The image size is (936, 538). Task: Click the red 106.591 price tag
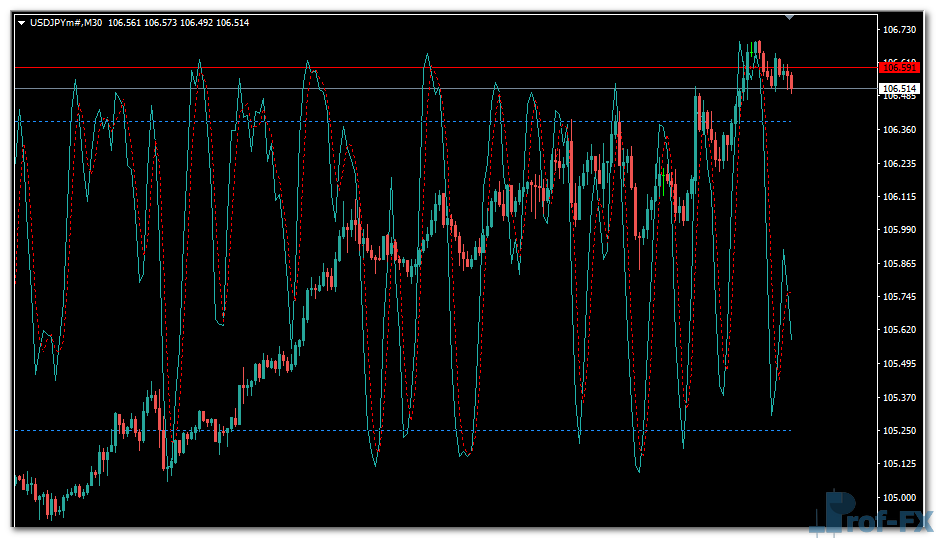pyautogui.click(x=899, y=67)
